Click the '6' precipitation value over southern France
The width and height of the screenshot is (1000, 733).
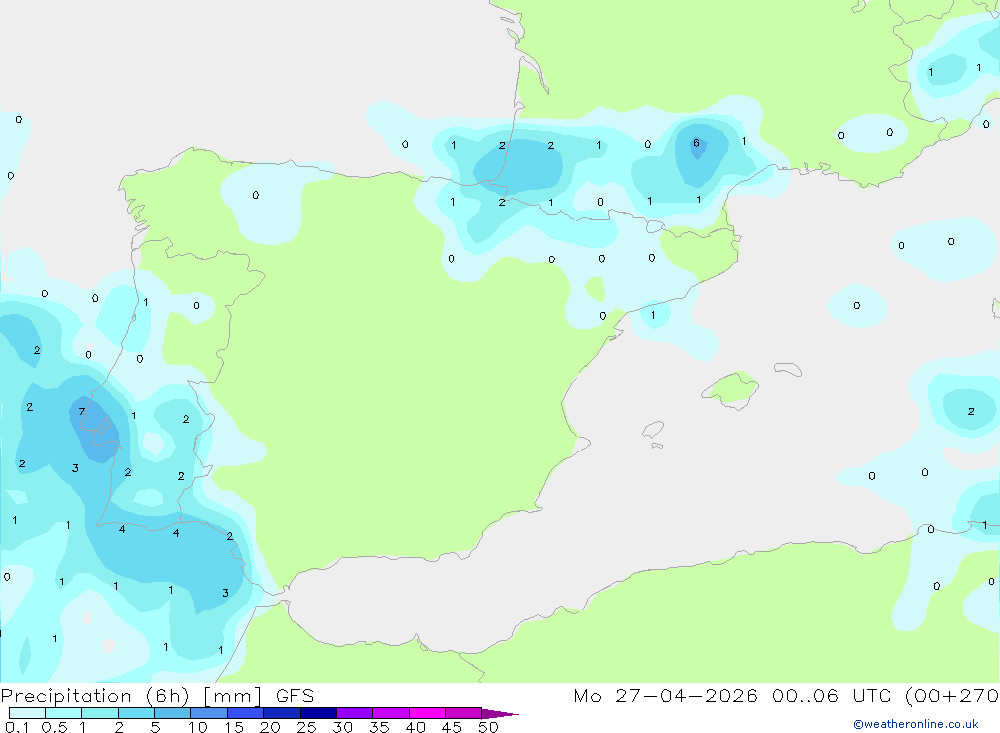pyautogui.click(x=696, y=143)
